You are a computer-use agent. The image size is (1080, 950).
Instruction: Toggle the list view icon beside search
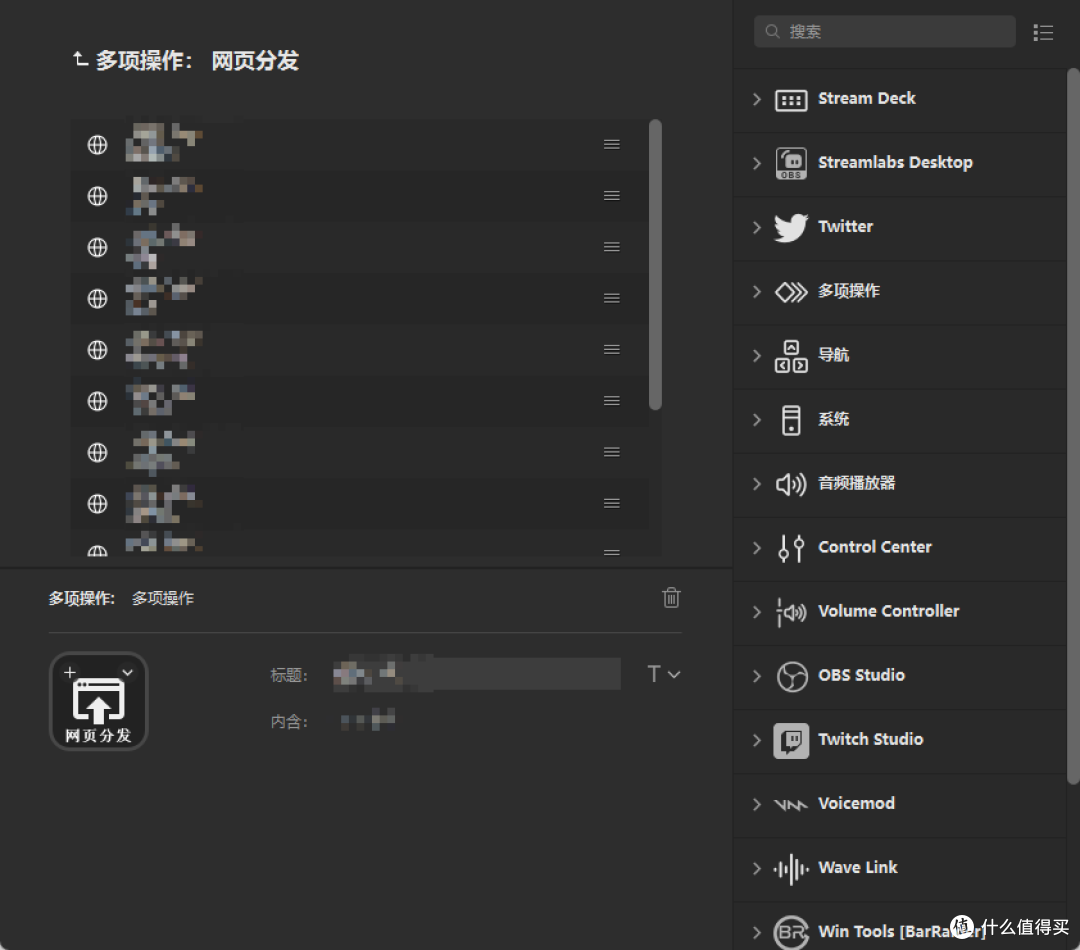point(1043,32)
